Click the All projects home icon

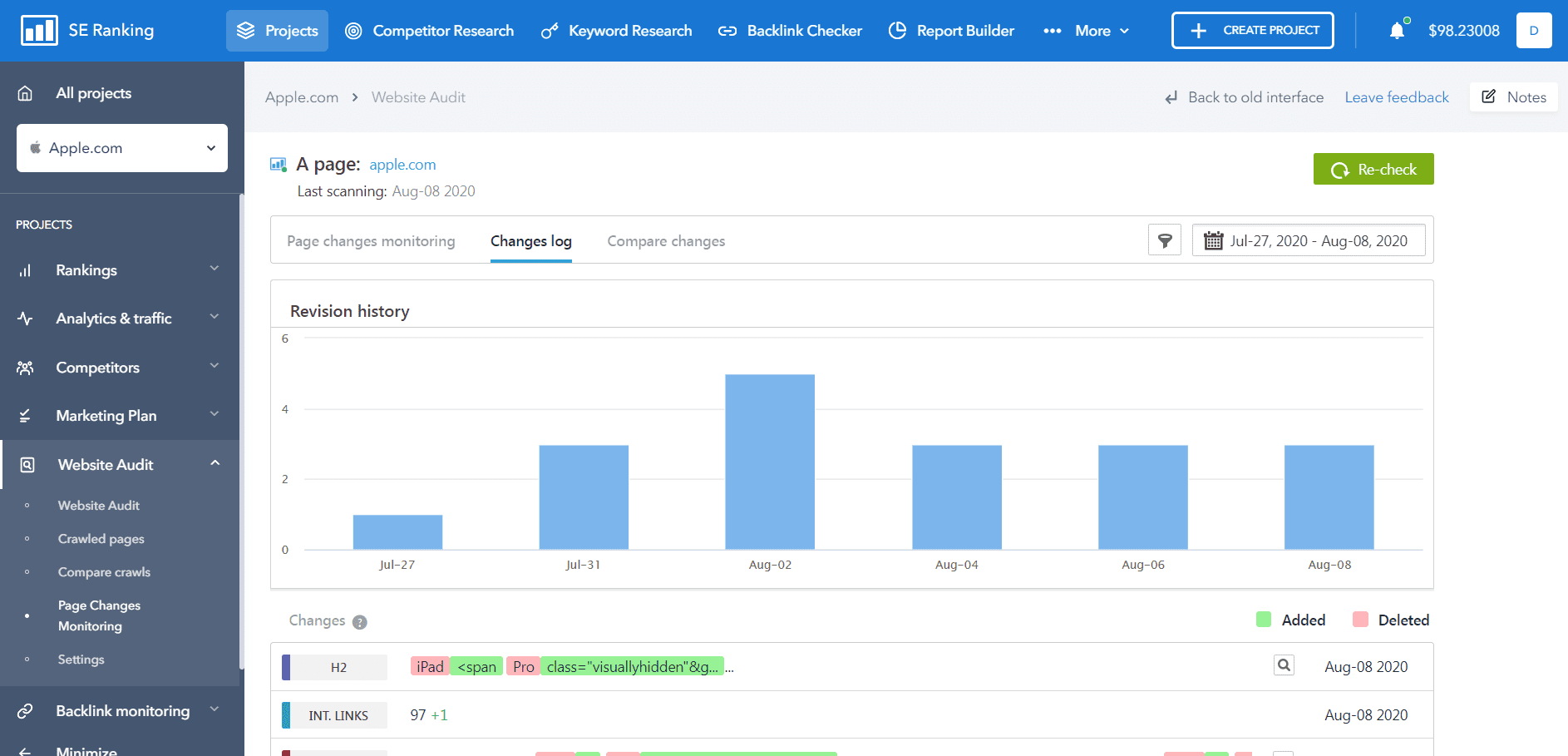click(x=26, y=93)
